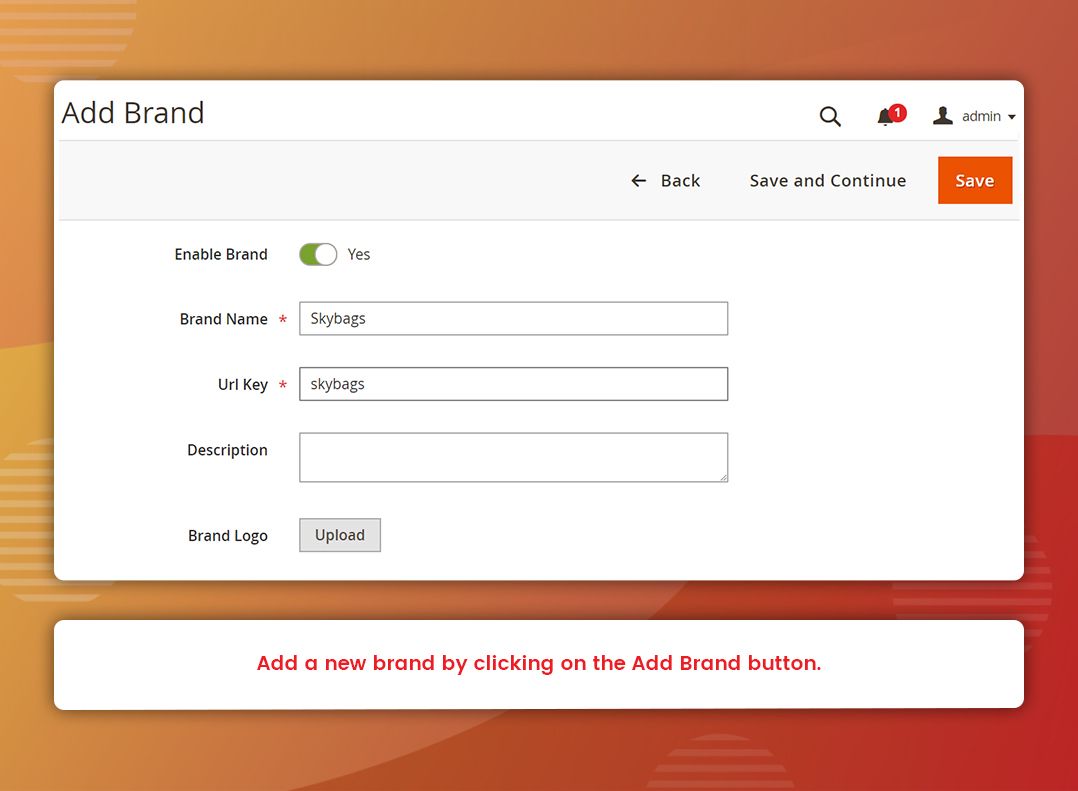Screen dimensions: 1078x791
Task: Click the Brand Name field label
Action: coord(223,319)
